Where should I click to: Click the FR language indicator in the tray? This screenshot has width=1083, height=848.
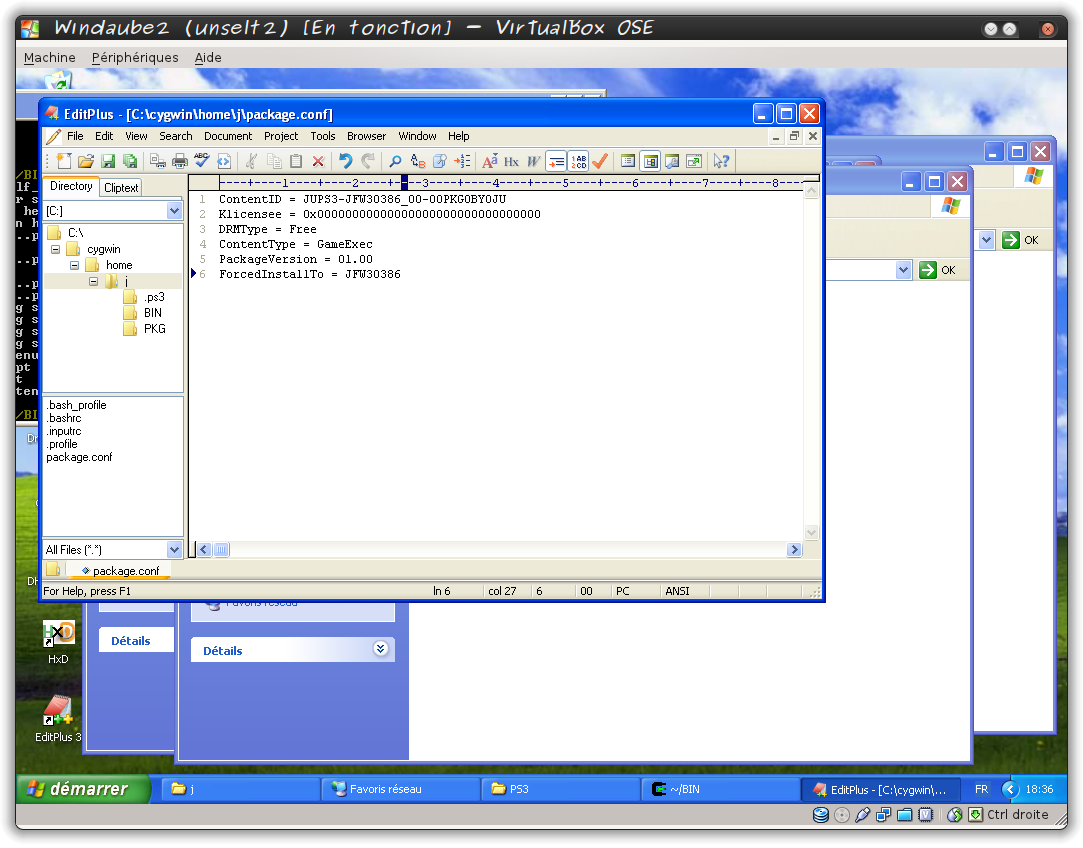pos(981,789)
